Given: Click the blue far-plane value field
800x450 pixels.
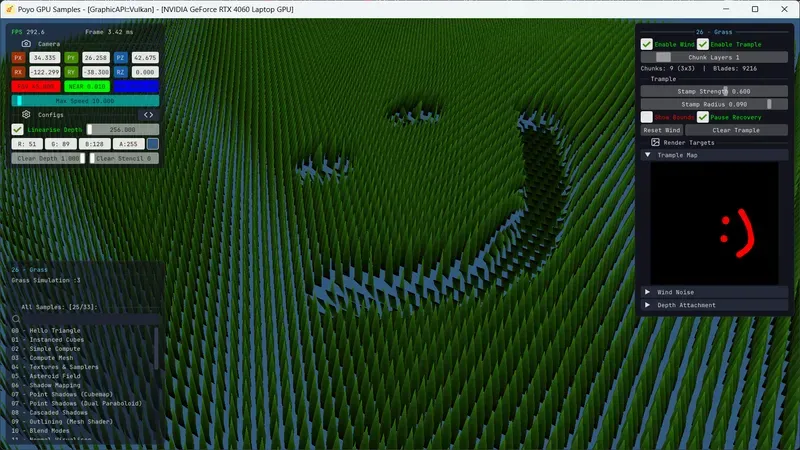Looking at the screenshot, I should (x=136, y=86).
